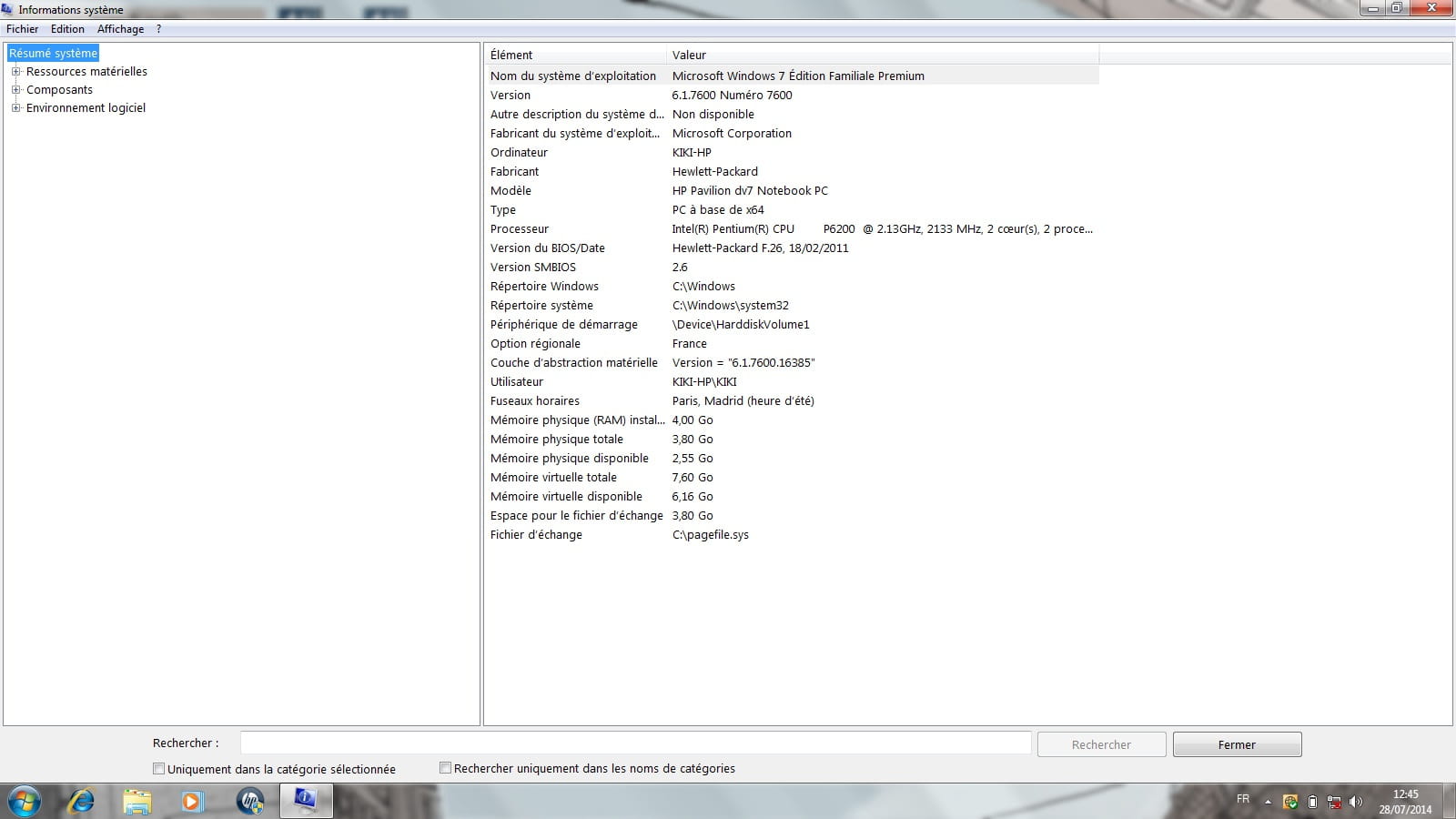Click into the Rechercher text field
1456x819 pixels.
635,743
